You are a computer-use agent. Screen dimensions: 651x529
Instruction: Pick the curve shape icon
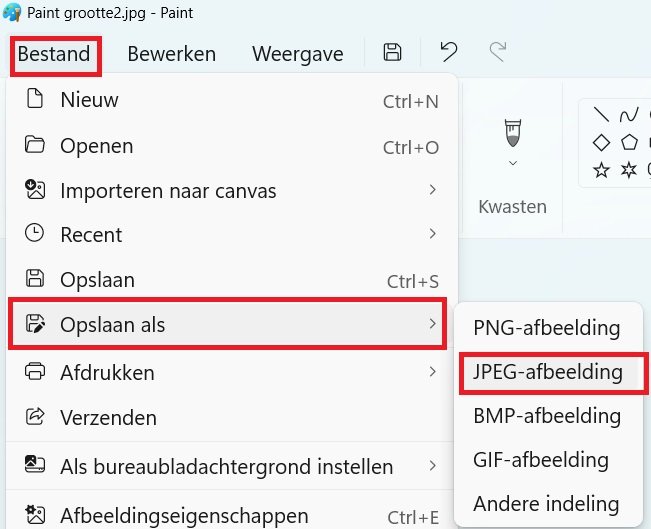(628, 114)
